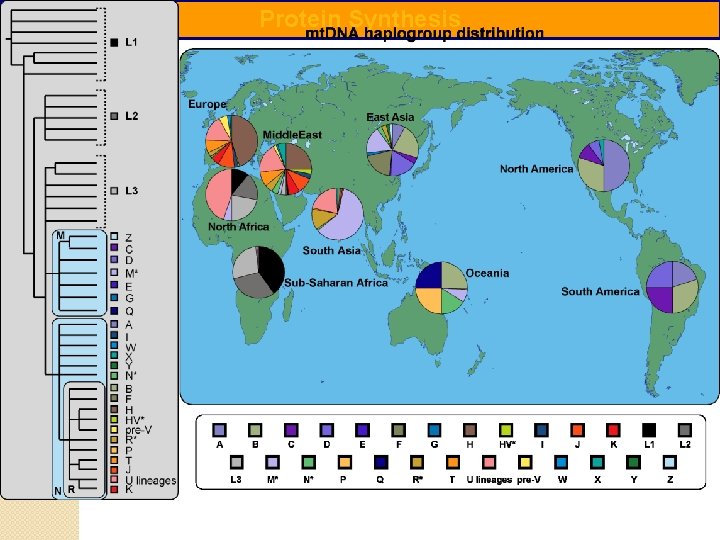Click the 'M' clade label in the tree
This screenshot has width=720, height=540.
pyautogui.click(x=61, y=236)
